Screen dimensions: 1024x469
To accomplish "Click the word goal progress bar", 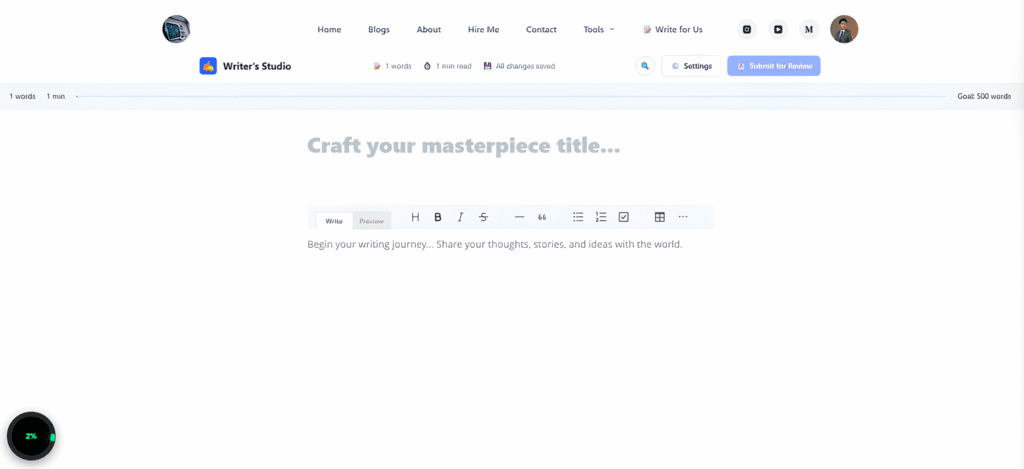I will pos(510,97).
